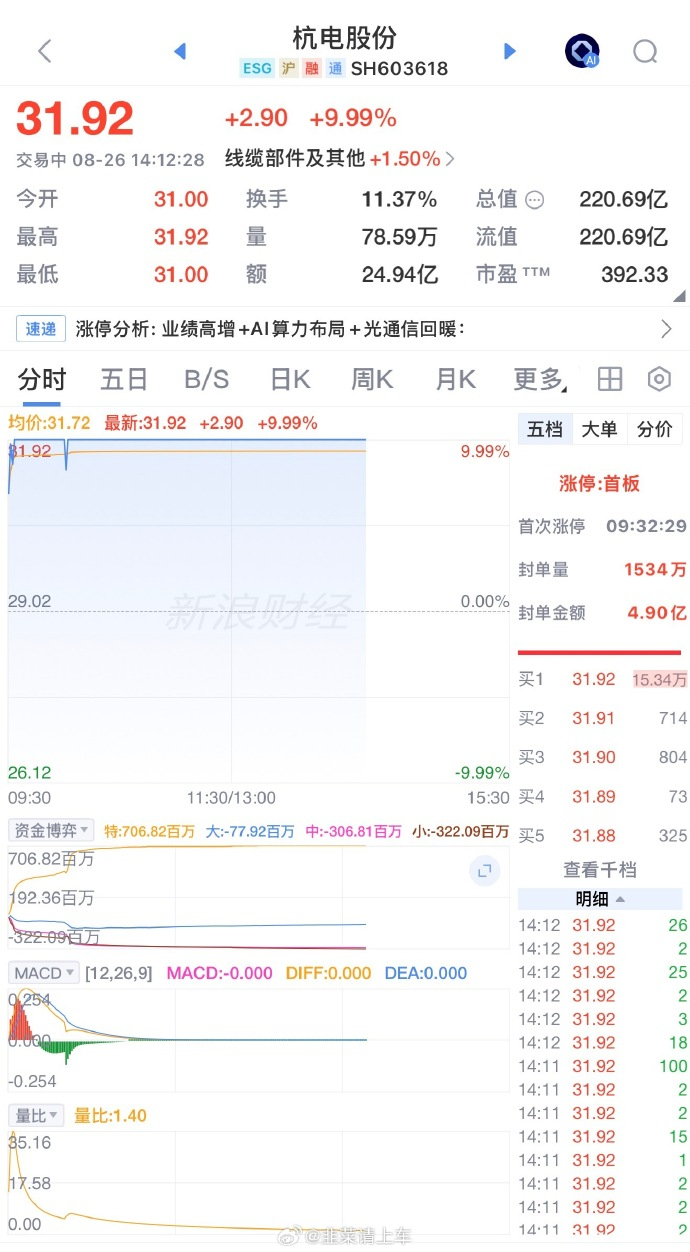This screenshot has height=1252, width=690.
Task: Tap the stock name 杭电股份 title
Action: [345, 38]
